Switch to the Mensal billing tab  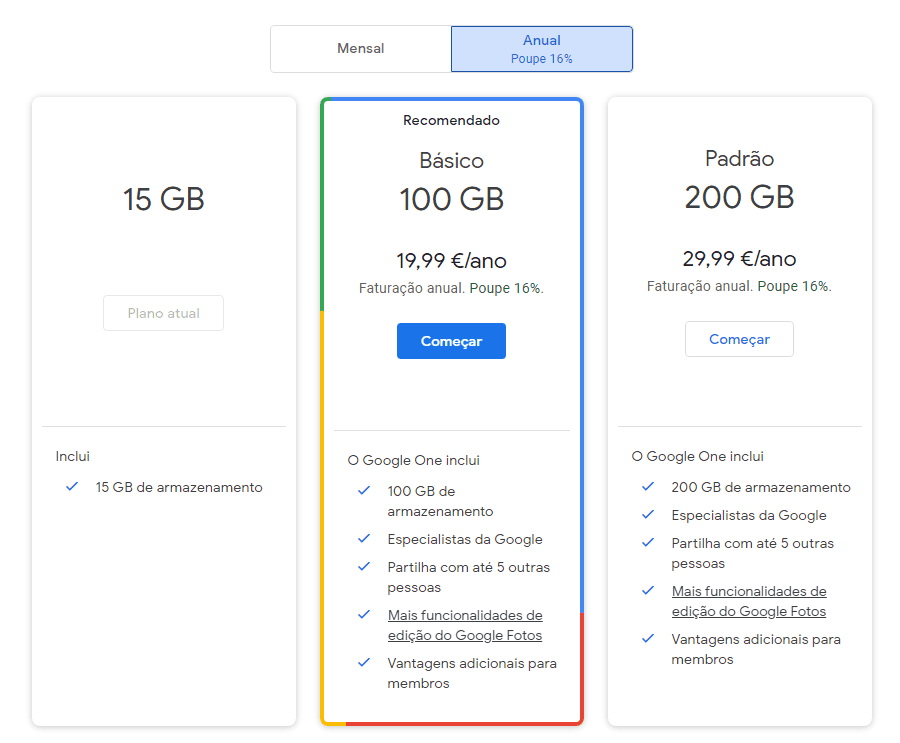pos(360,49)
